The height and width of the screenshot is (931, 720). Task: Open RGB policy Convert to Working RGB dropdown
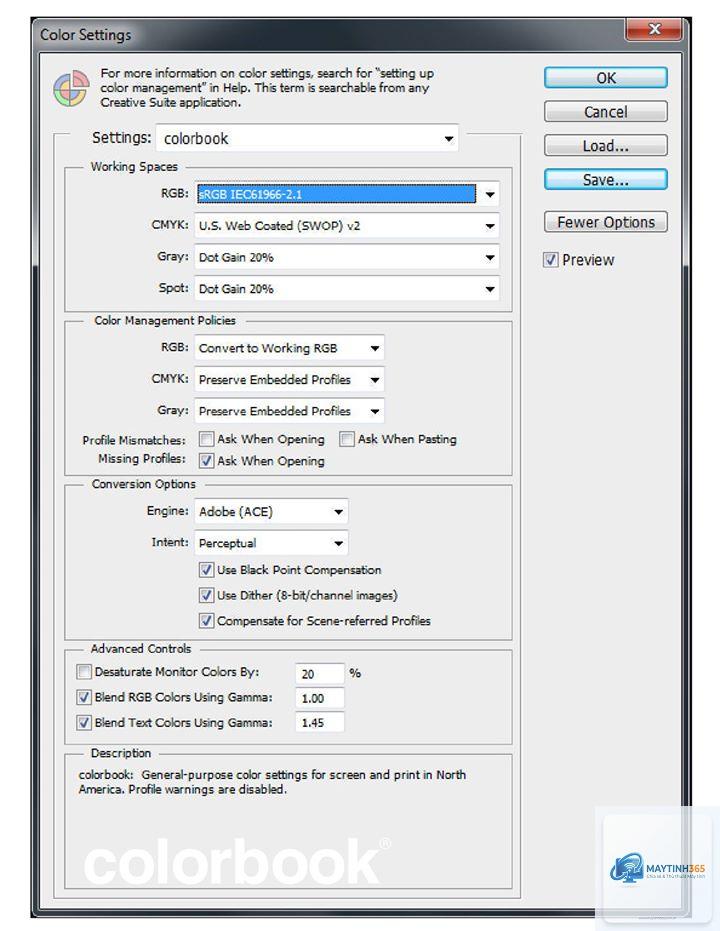coord(289,348)
